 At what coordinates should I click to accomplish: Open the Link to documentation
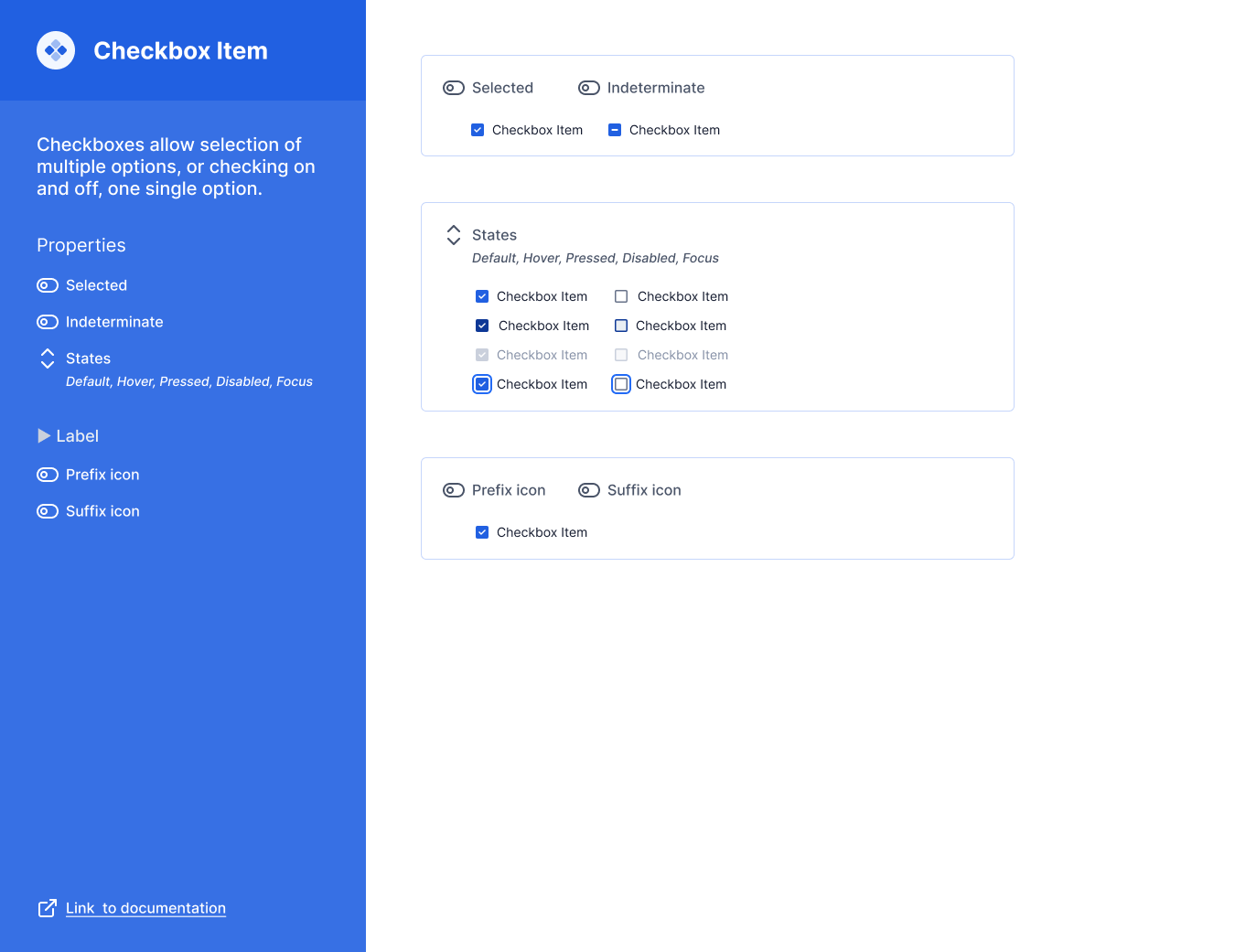click(x=145, y=908)
